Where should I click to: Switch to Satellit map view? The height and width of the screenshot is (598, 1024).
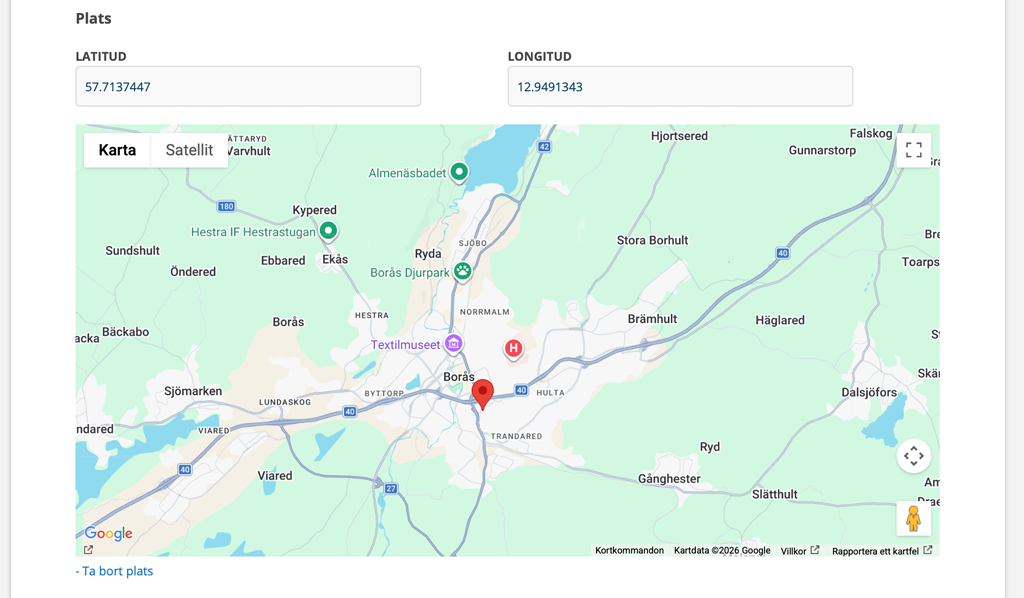(x=189, y=150)
